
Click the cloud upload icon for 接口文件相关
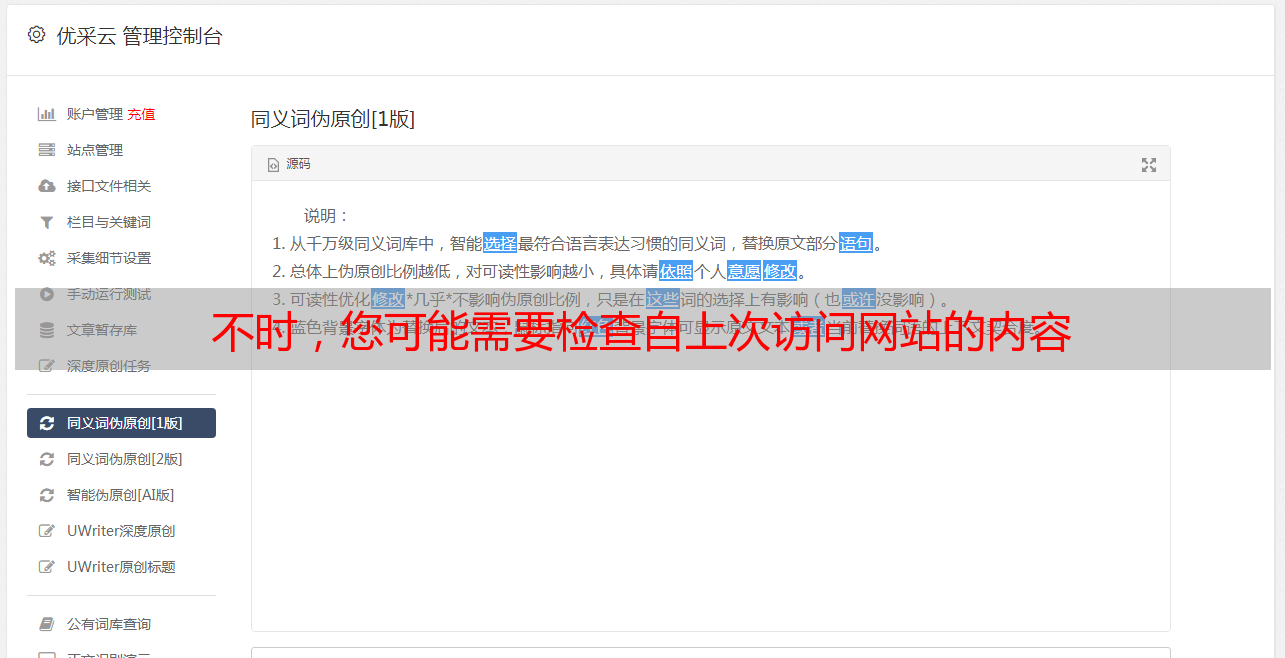[x=46, y=186]
